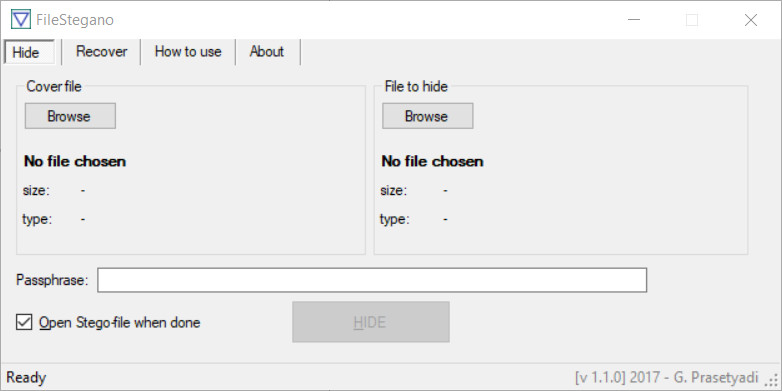
Task: Open the How to use tab
Action: (188, 52)
